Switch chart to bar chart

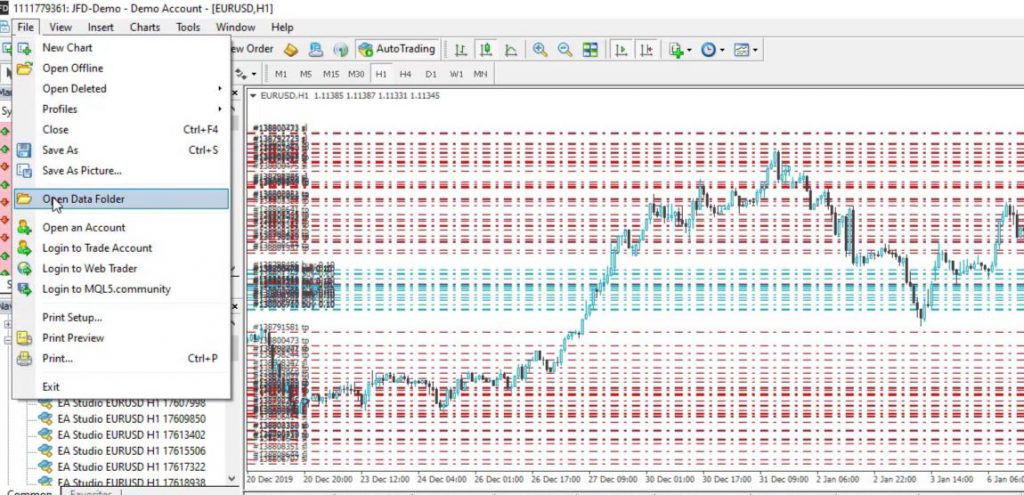point(461,50)
